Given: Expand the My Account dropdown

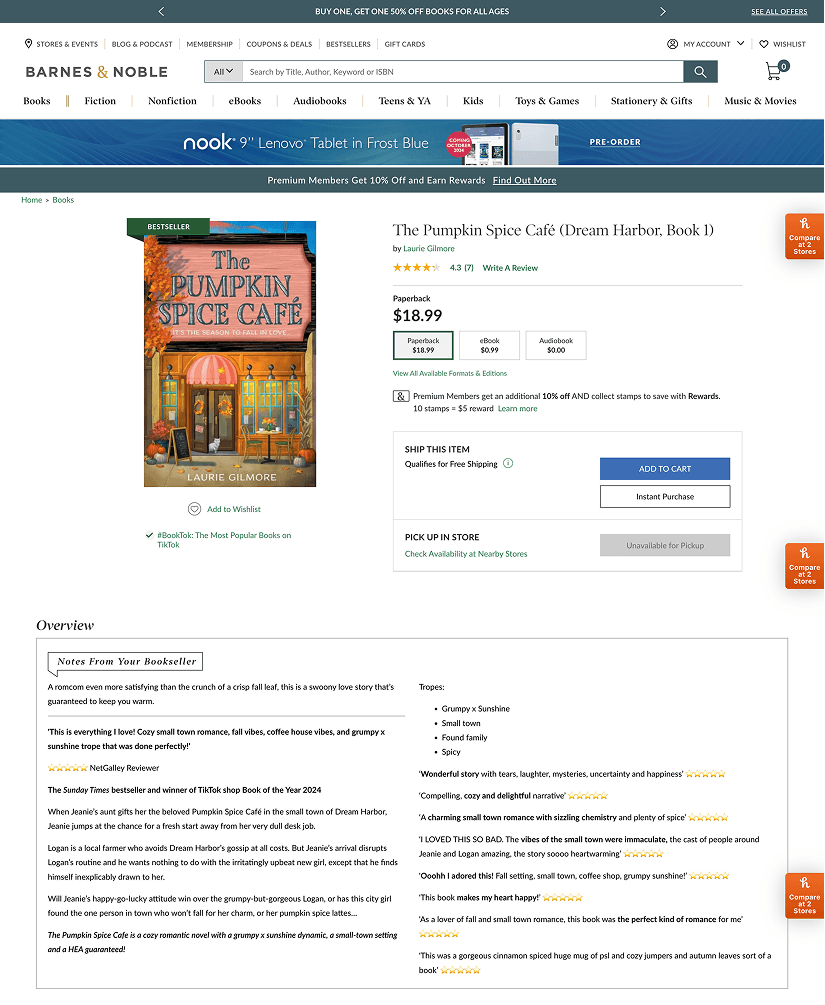Looking at the screenshot, I should (706, 44).
